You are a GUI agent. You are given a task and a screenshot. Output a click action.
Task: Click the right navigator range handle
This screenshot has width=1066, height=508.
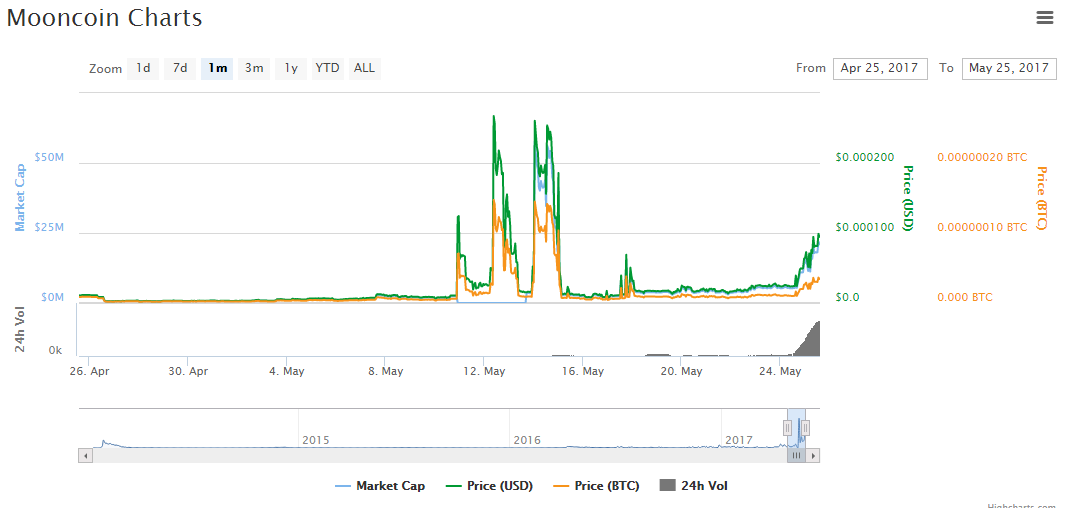point(806,428)
